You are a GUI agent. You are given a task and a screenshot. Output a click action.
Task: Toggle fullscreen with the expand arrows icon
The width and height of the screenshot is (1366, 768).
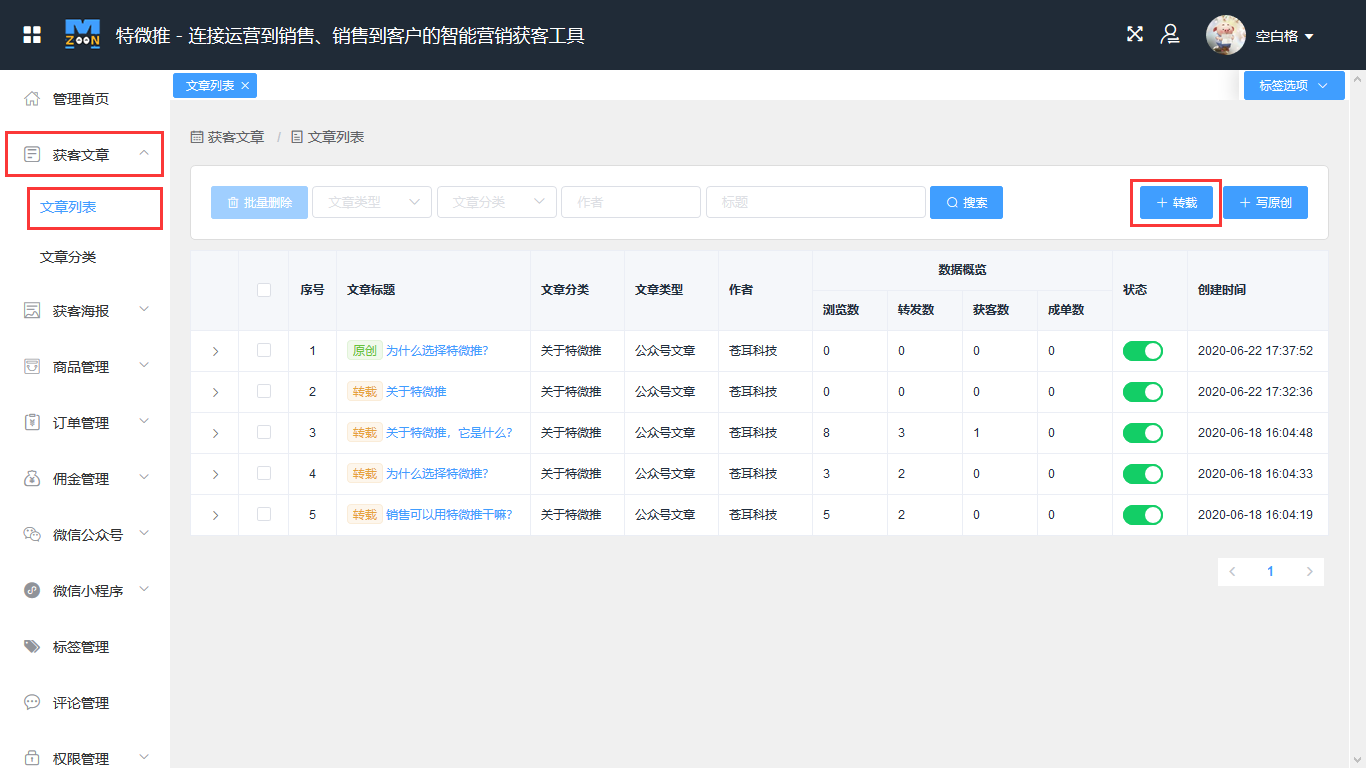1135,34
